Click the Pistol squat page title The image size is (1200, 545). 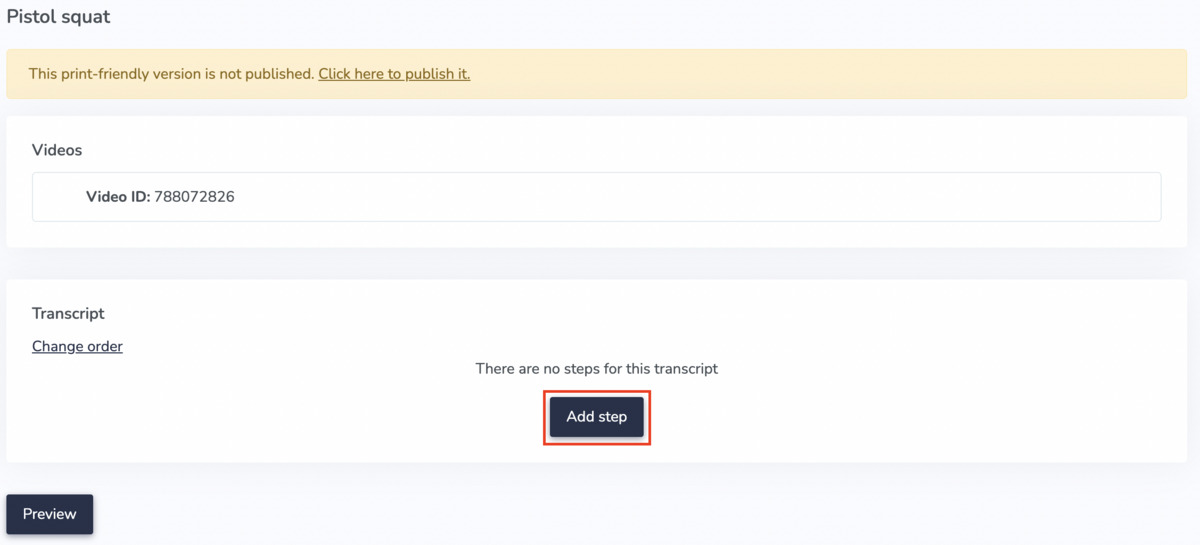tap(59, 17)
